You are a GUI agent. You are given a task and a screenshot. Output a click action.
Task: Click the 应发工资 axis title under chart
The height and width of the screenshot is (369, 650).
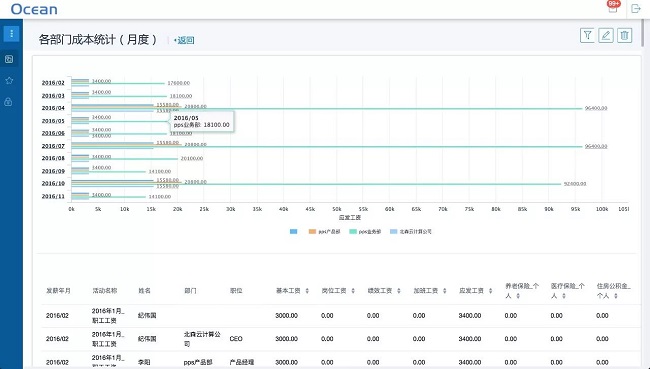tap(350, 217)
